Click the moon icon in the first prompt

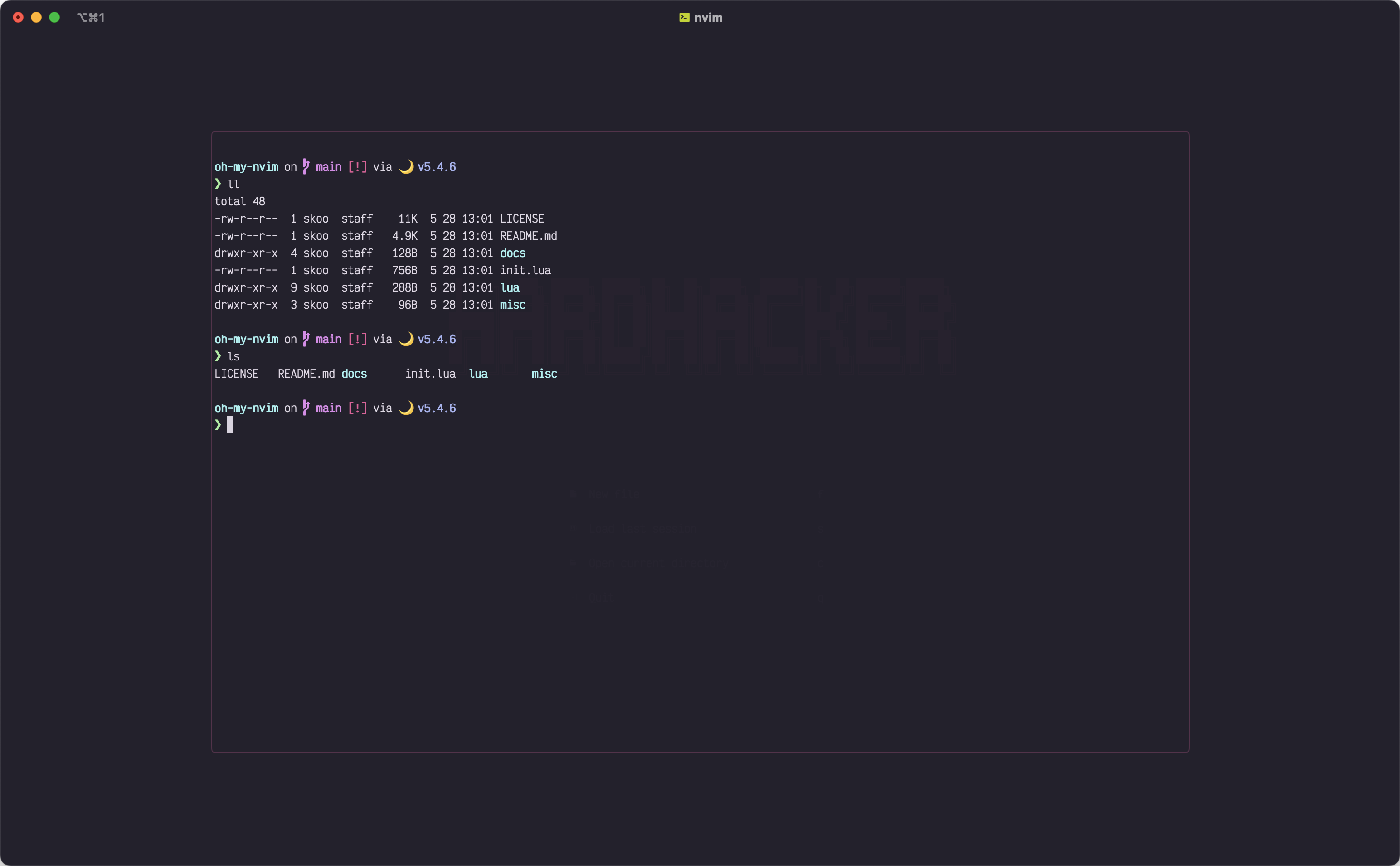(405, 167)
